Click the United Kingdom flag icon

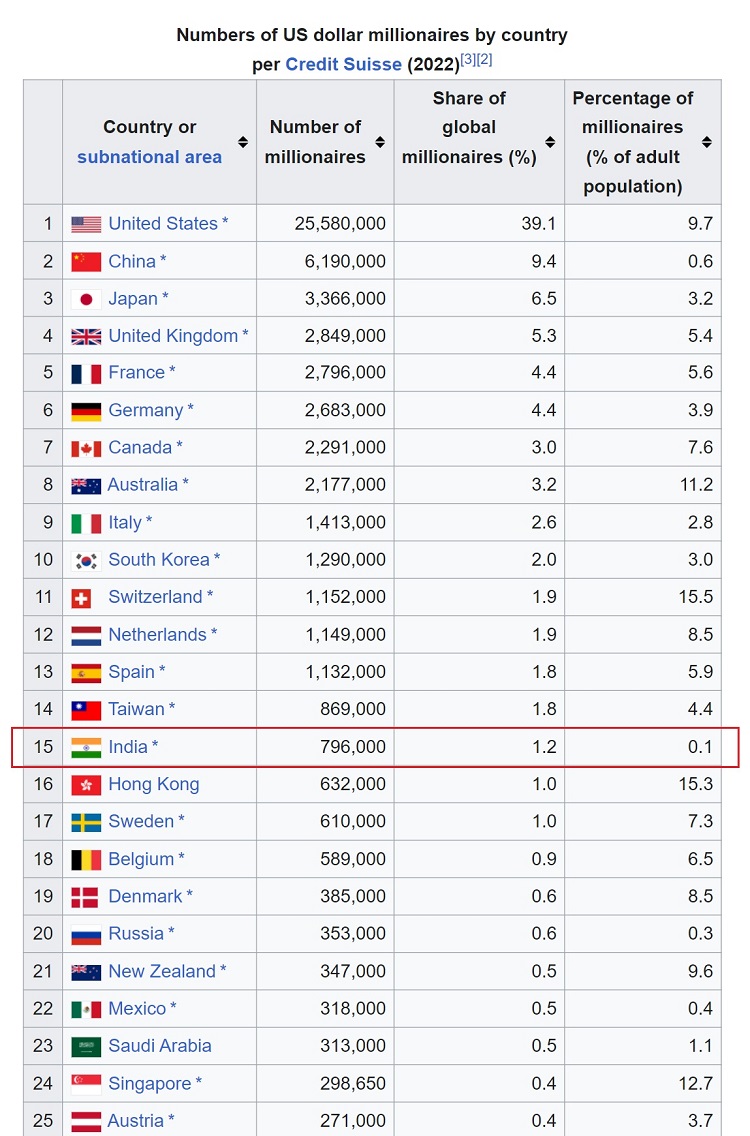(86, 336)
